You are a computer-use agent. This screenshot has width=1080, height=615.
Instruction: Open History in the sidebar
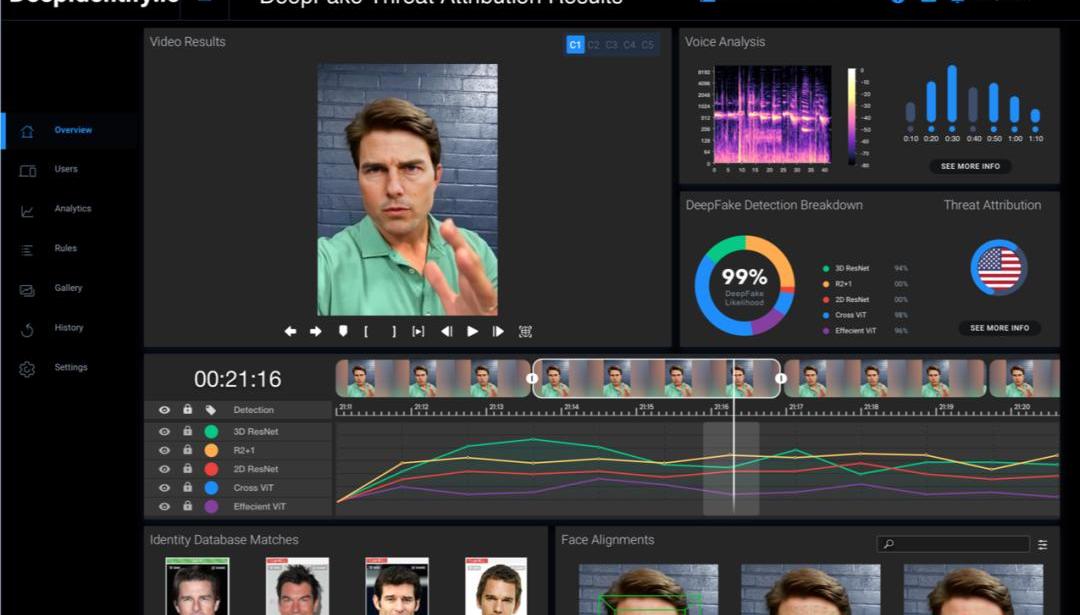pos(68,328)
